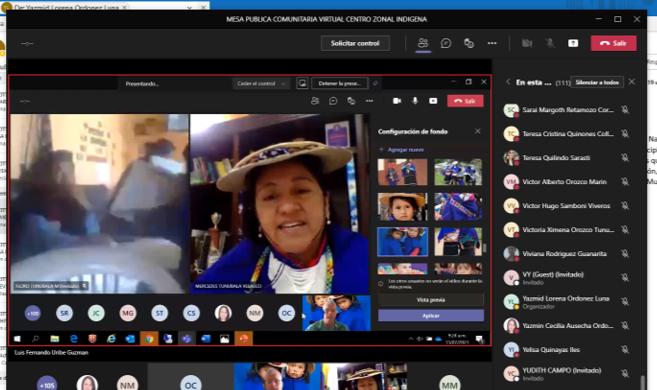Select organizer Yazmid Lorena Ordonez Luna
657x390 pixels.
[568, 302]
